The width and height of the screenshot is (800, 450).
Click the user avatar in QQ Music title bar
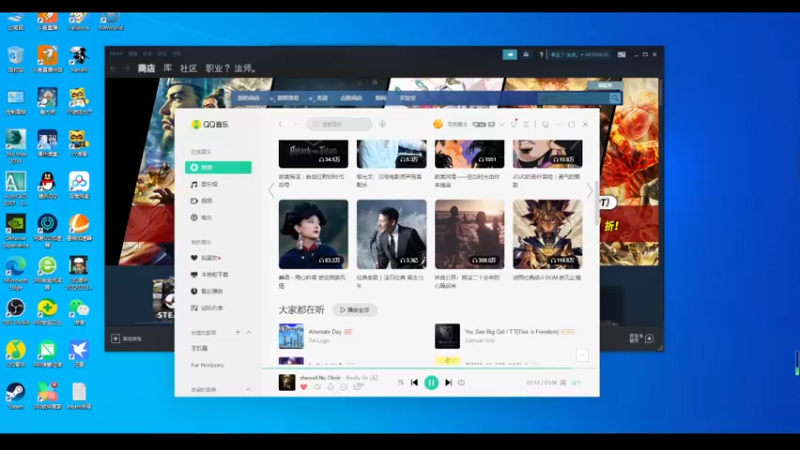[438, 124]
